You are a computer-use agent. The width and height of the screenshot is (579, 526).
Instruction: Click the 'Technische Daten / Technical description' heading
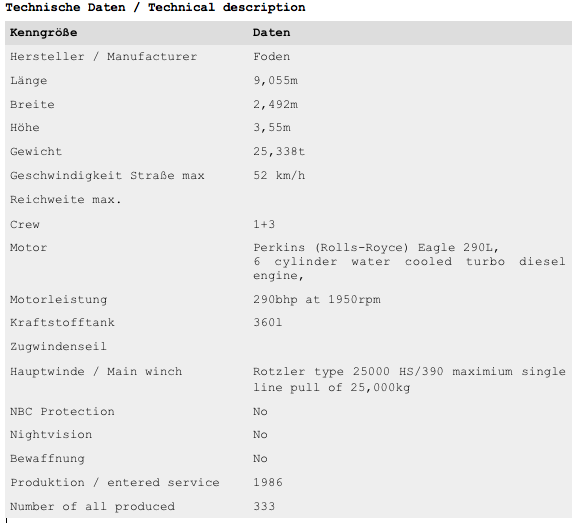click(155, 7)
